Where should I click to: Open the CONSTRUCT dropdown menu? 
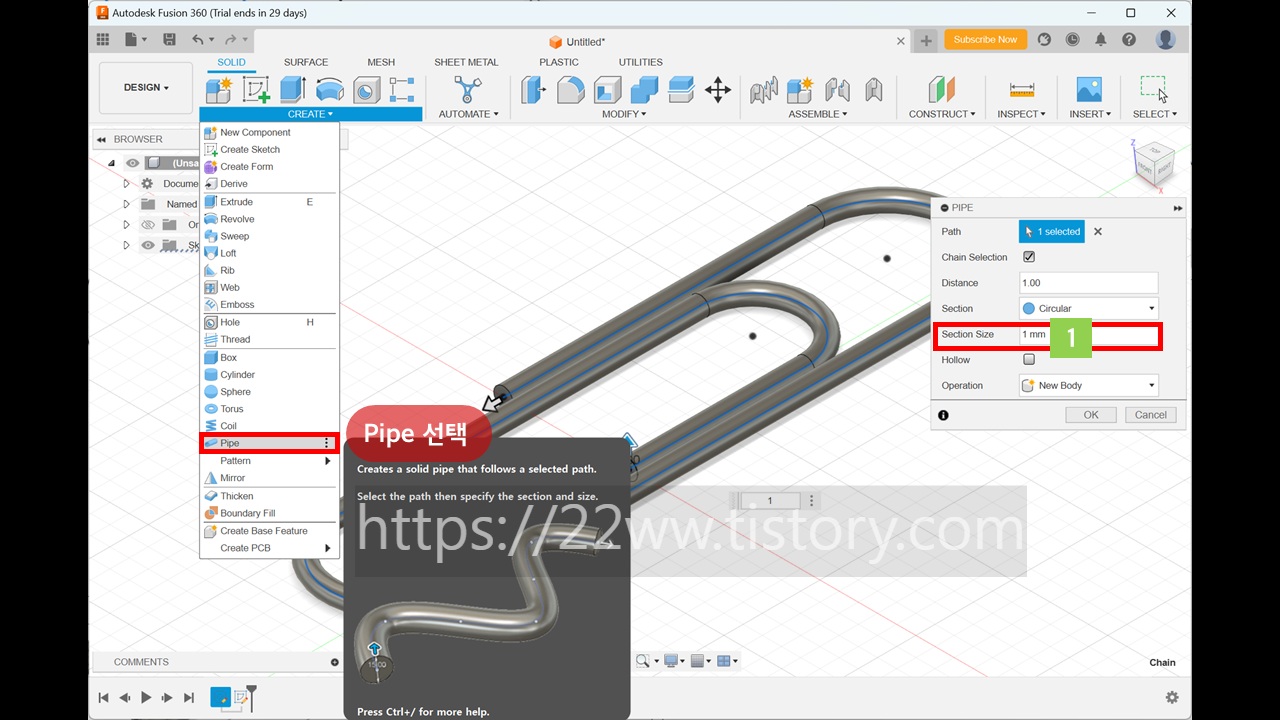click(942, 114)
